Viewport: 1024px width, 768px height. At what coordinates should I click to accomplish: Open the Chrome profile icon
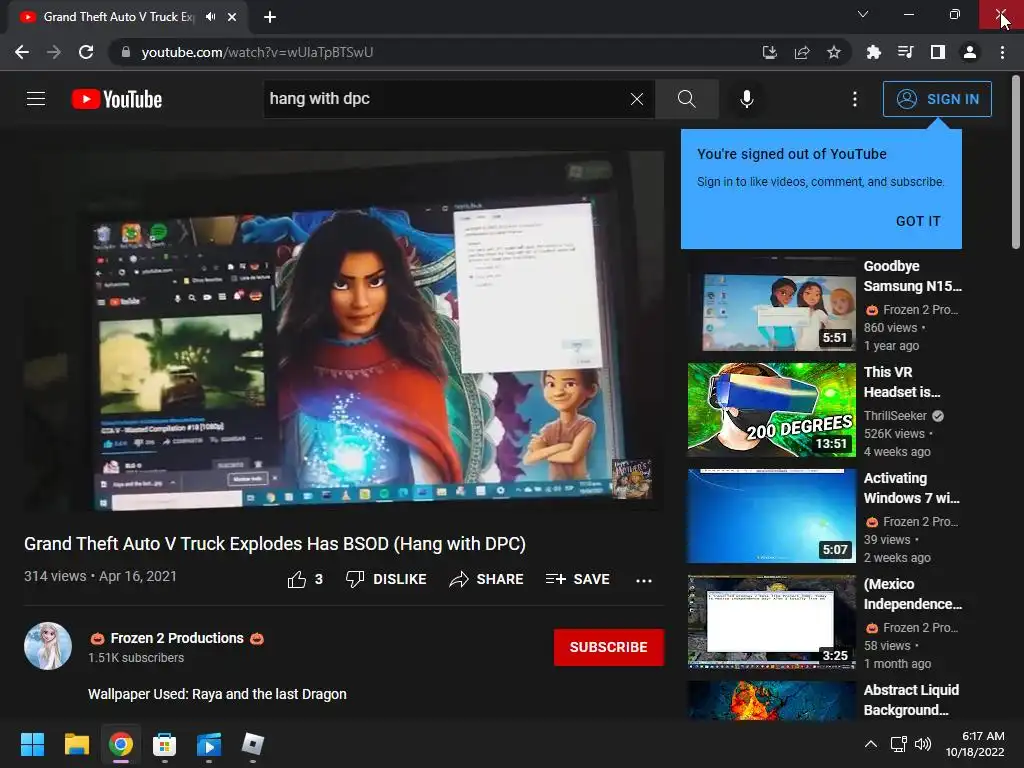[970, 52]
